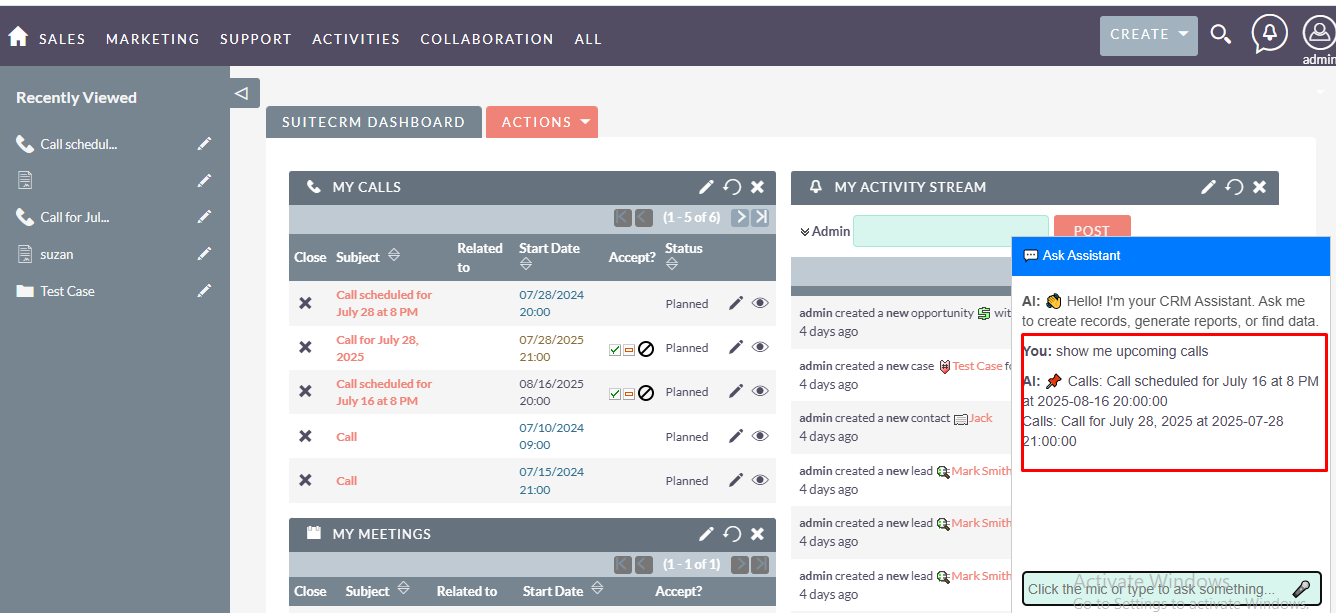This screenshot has height=613, width=1336.
Task: Open the notifications bell icon
Action: [1269, 34]
